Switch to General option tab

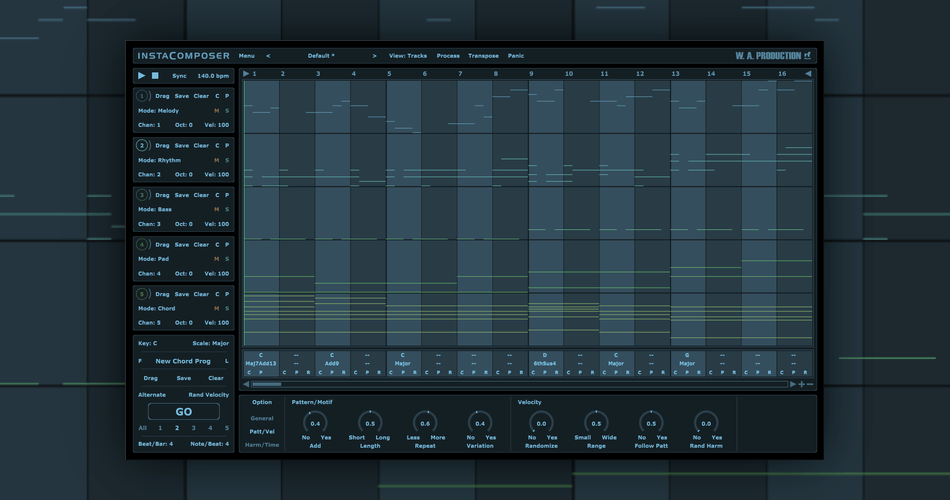(x=262, y=418)
